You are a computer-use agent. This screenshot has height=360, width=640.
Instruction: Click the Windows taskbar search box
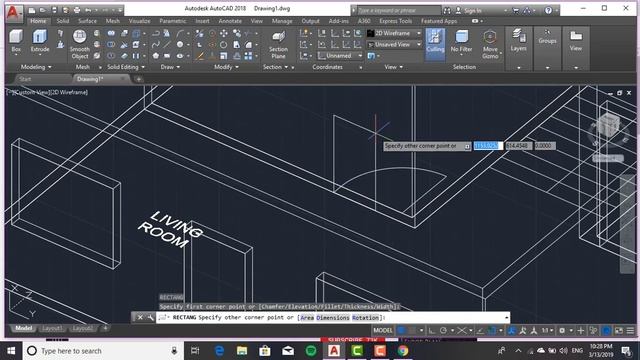(x=102, y=351)
